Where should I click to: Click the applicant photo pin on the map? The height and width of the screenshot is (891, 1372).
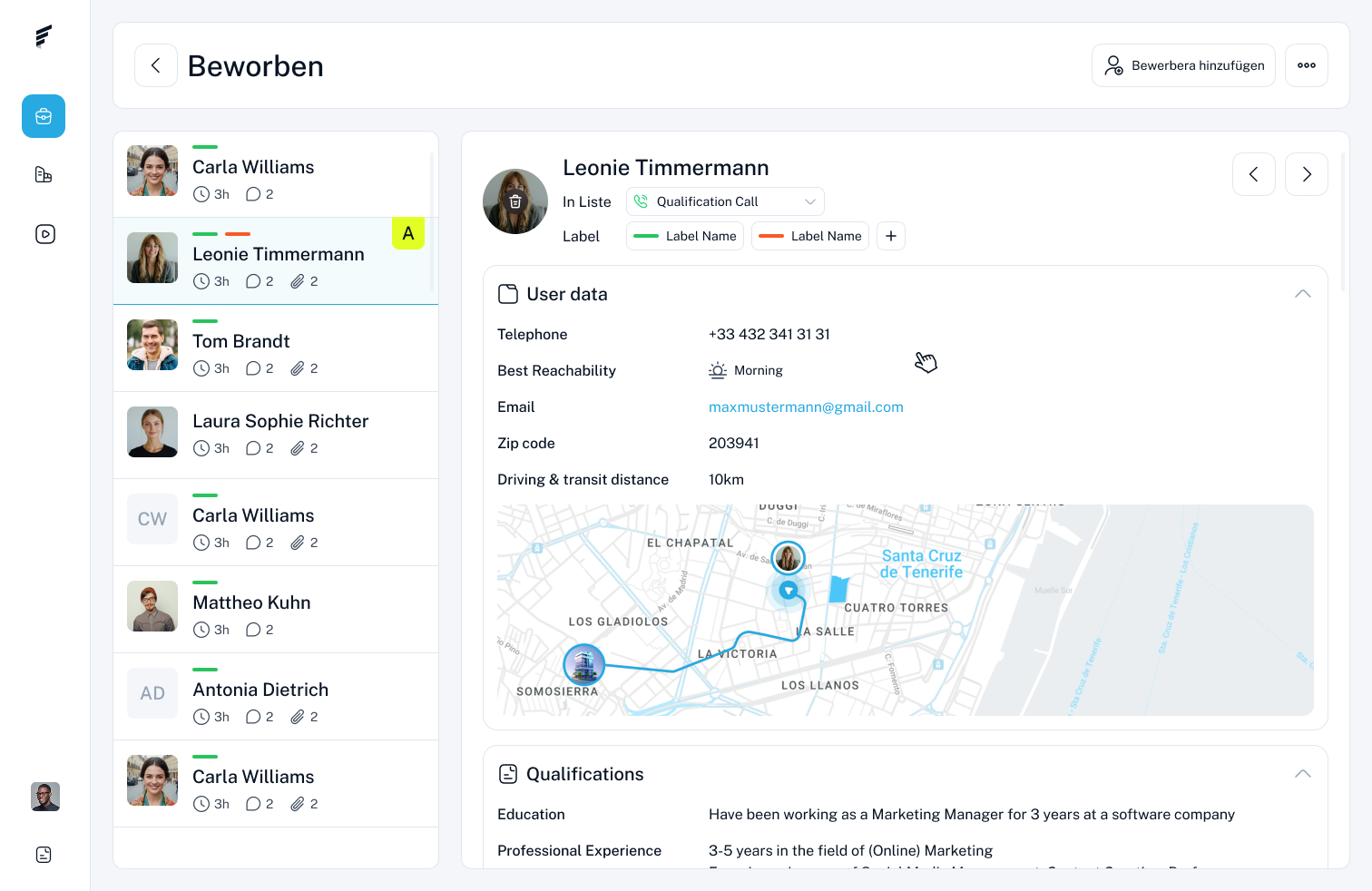coord(788,558)
